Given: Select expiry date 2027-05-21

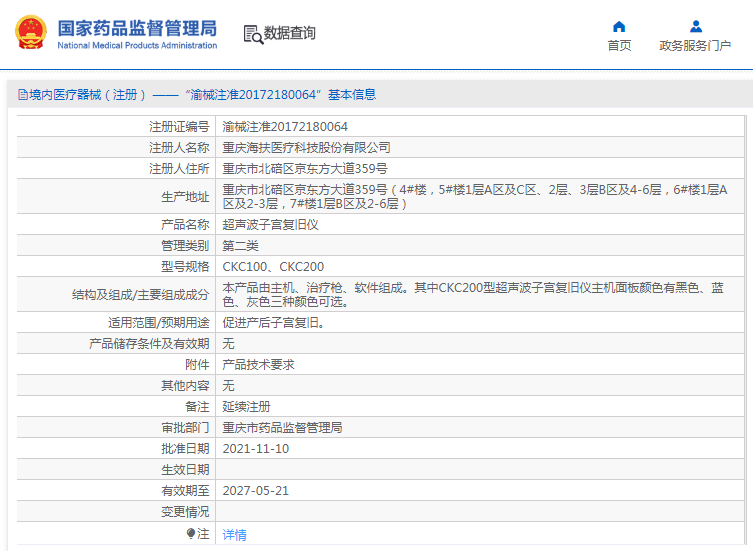Looking at the screenshot, I should (256, 491).
